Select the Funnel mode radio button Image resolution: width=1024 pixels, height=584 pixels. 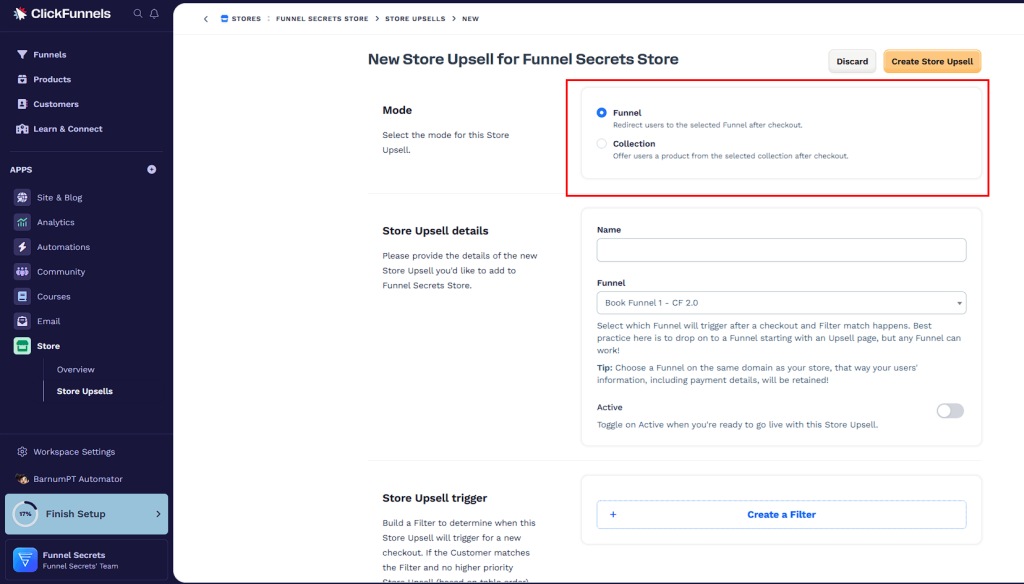601,113
